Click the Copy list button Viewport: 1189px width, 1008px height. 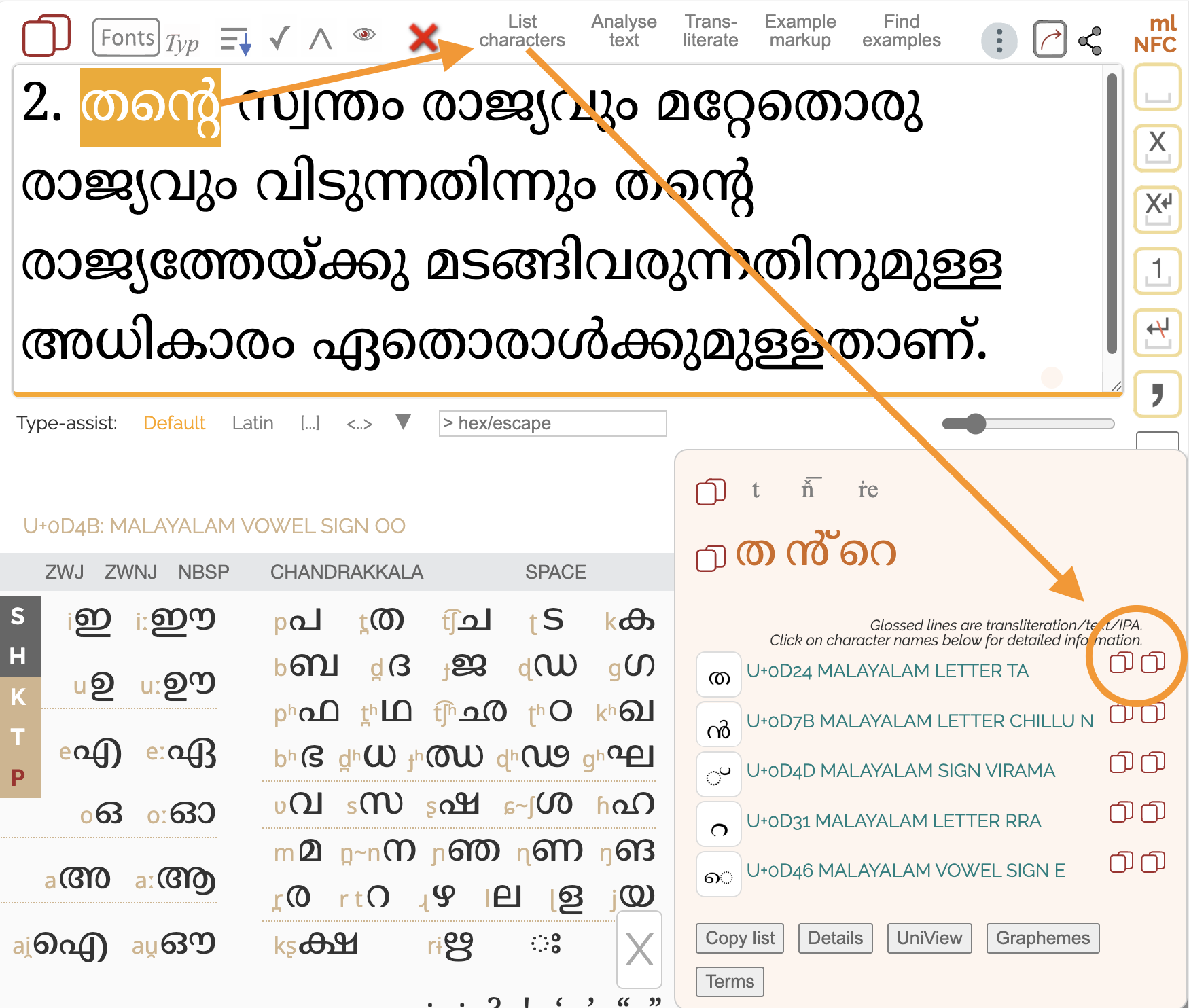[x=739, y=938]
